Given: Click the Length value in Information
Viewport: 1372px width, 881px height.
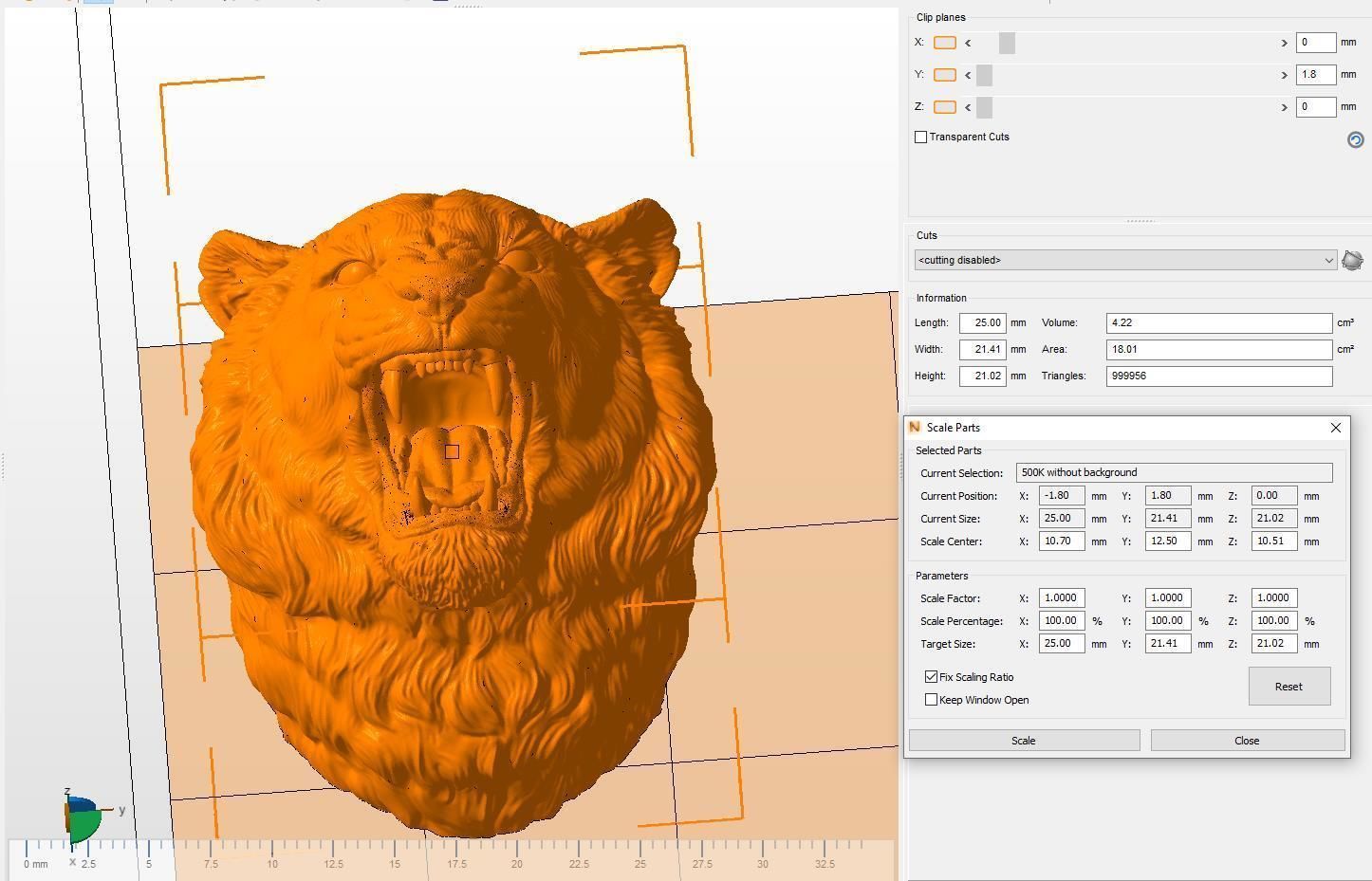Looking at the screenshot, I should point(983,323).
